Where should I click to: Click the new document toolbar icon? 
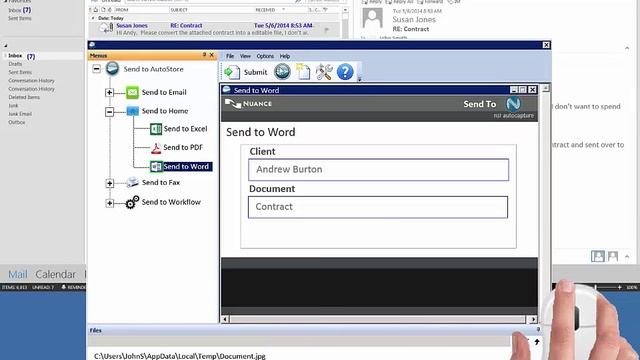303,72
